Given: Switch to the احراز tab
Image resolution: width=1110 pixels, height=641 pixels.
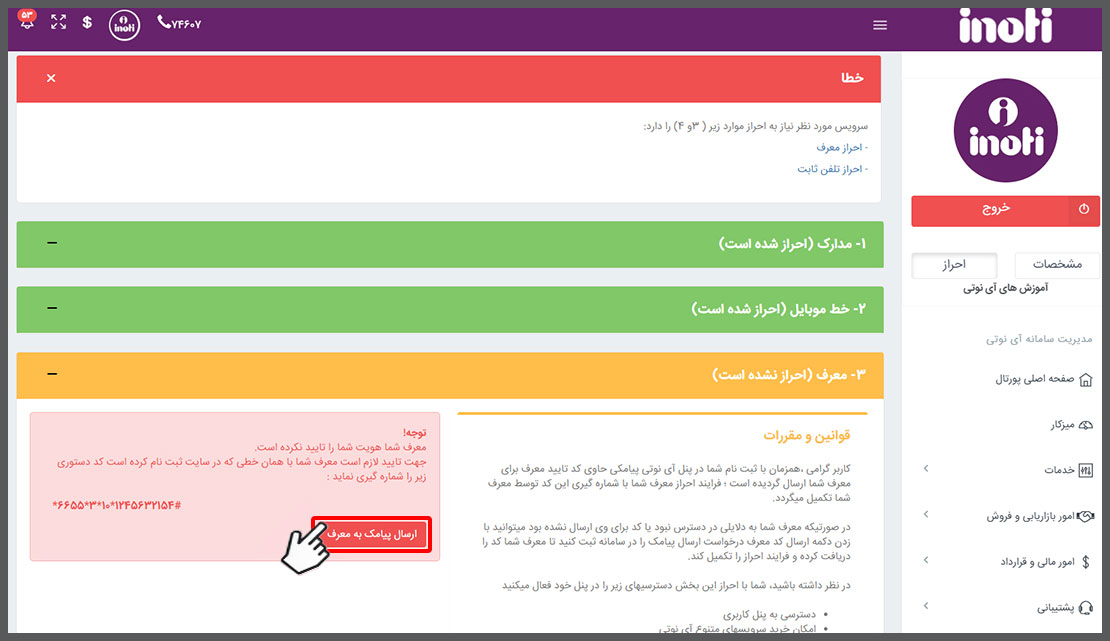Looking at the screenshot, I should [x=954, y=265].
